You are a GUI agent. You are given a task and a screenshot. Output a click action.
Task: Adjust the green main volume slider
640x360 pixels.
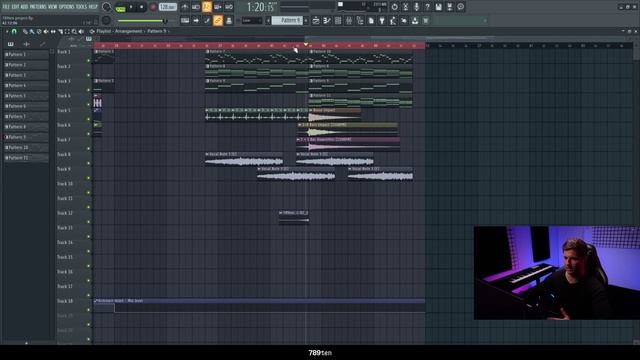(142, 21)
